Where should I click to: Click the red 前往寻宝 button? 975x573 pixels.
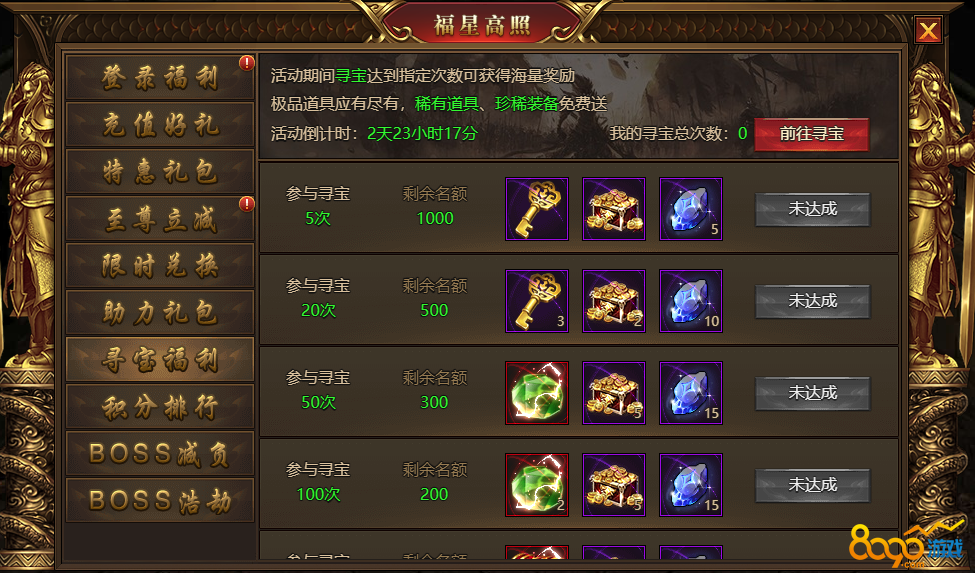coord(811,134)
